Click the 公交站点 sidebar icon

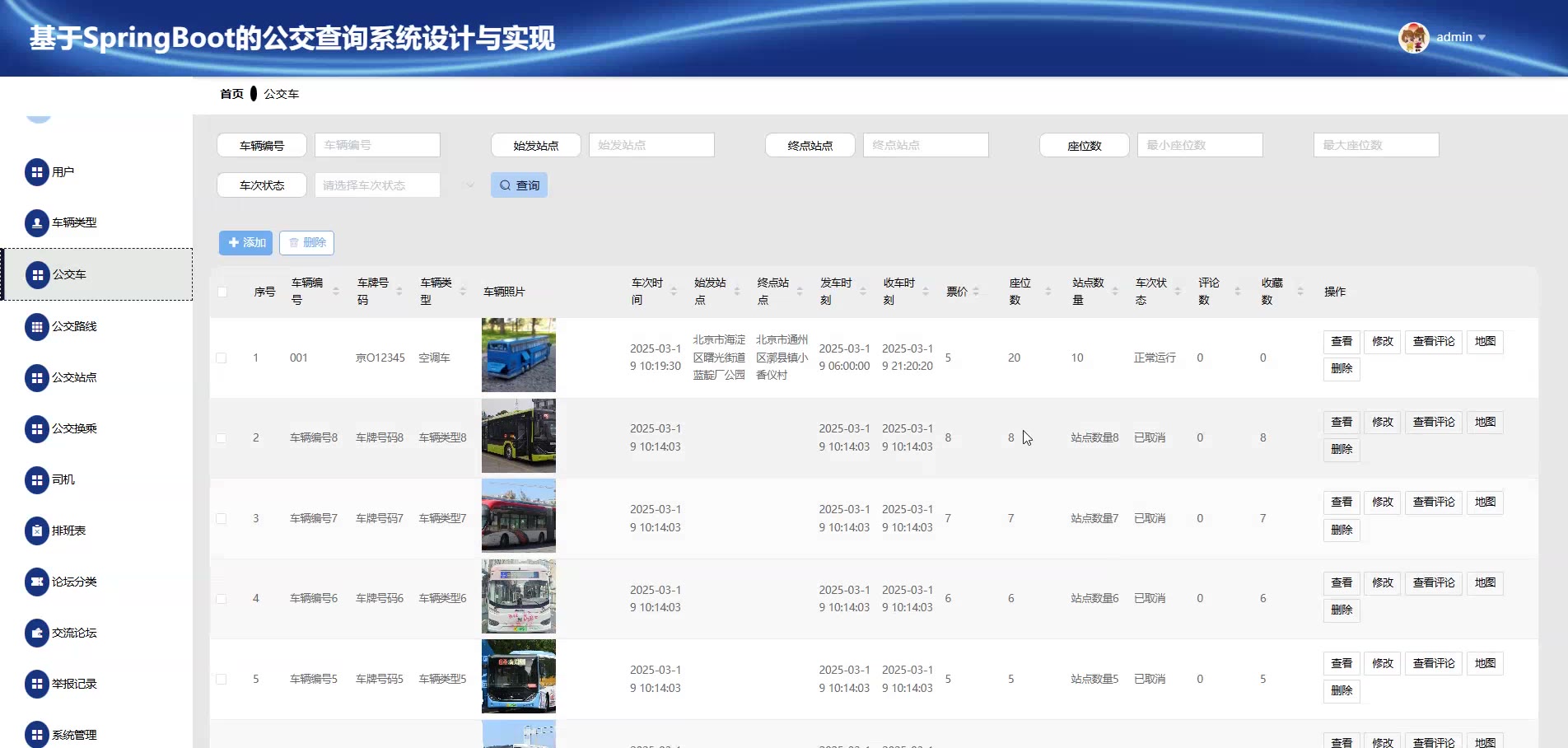[x=36, y=378]
